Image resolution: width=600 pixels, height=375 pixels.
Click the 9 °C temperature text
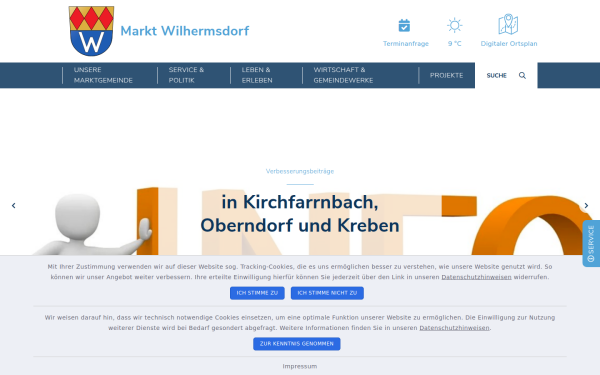[455, 44]
